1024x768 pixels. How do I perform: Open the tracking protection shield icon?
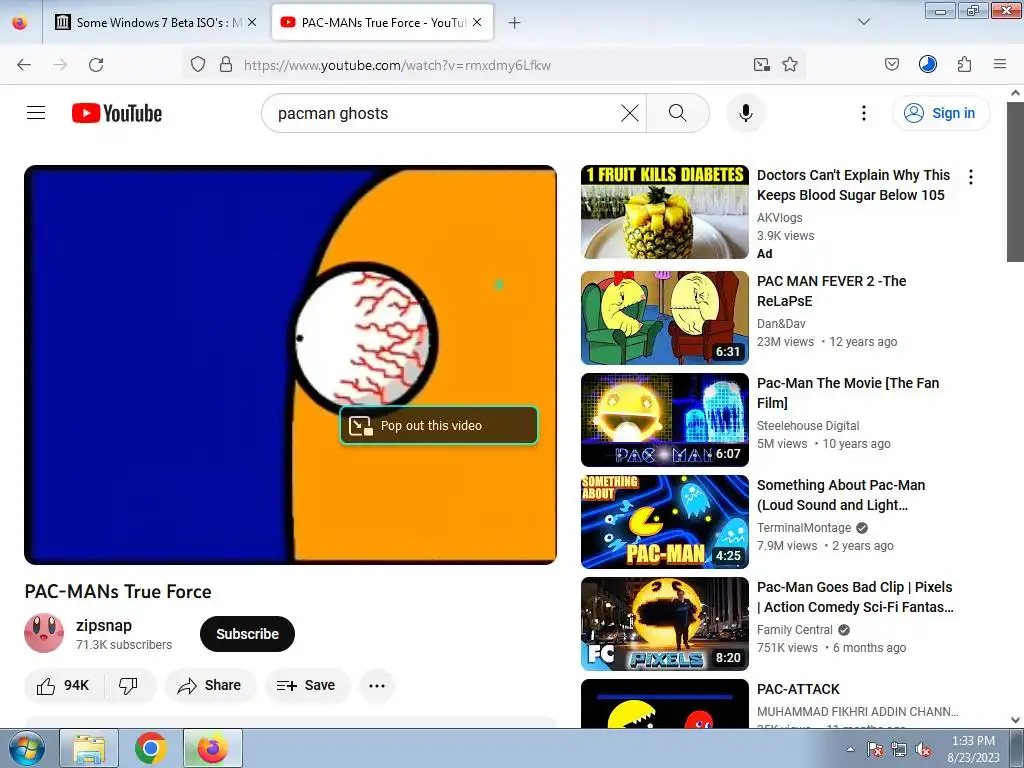[x=198, y=65]
